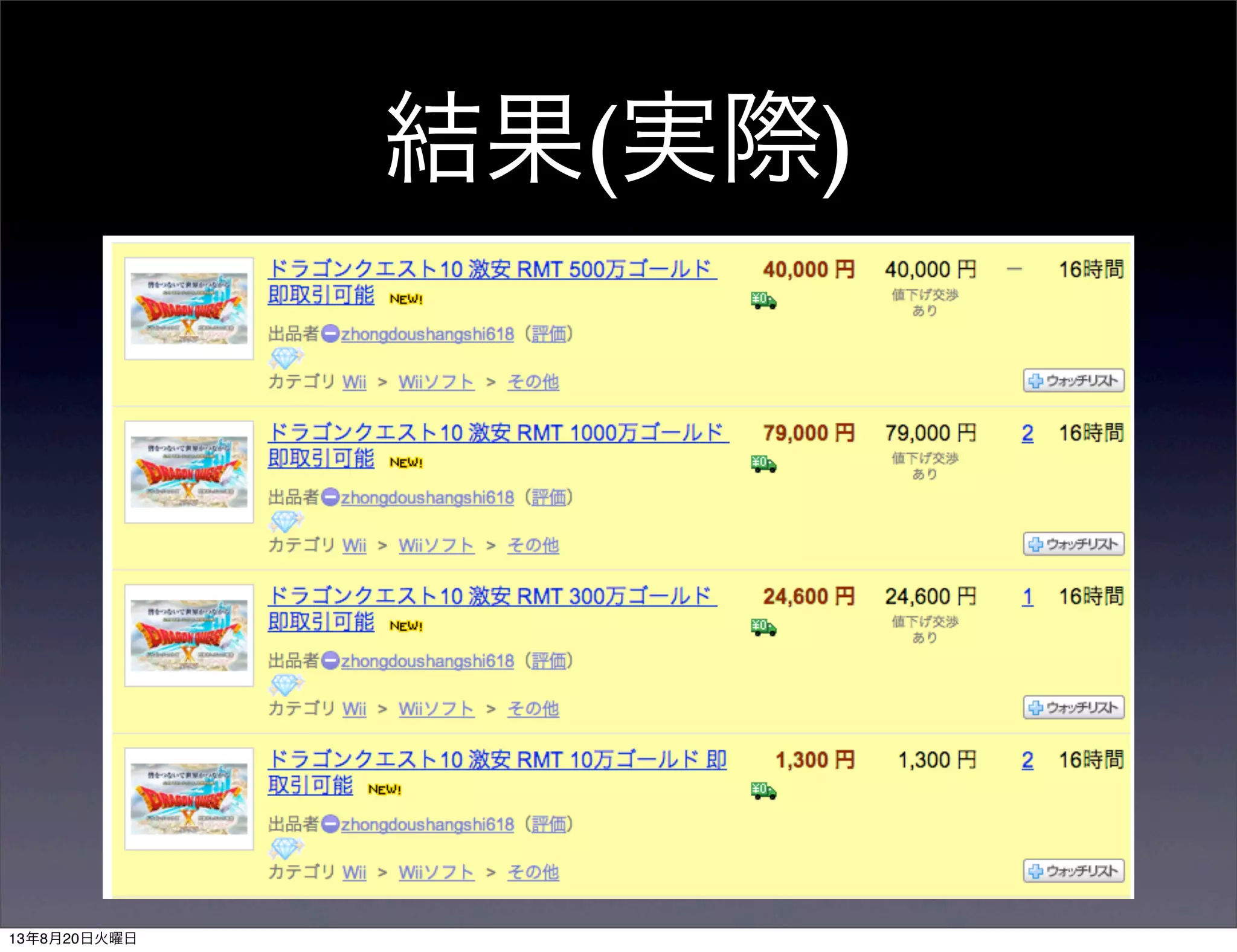Click NEW! badge on the 10万 listing
The image size is (1237, 952).
(x=385, y=790)
